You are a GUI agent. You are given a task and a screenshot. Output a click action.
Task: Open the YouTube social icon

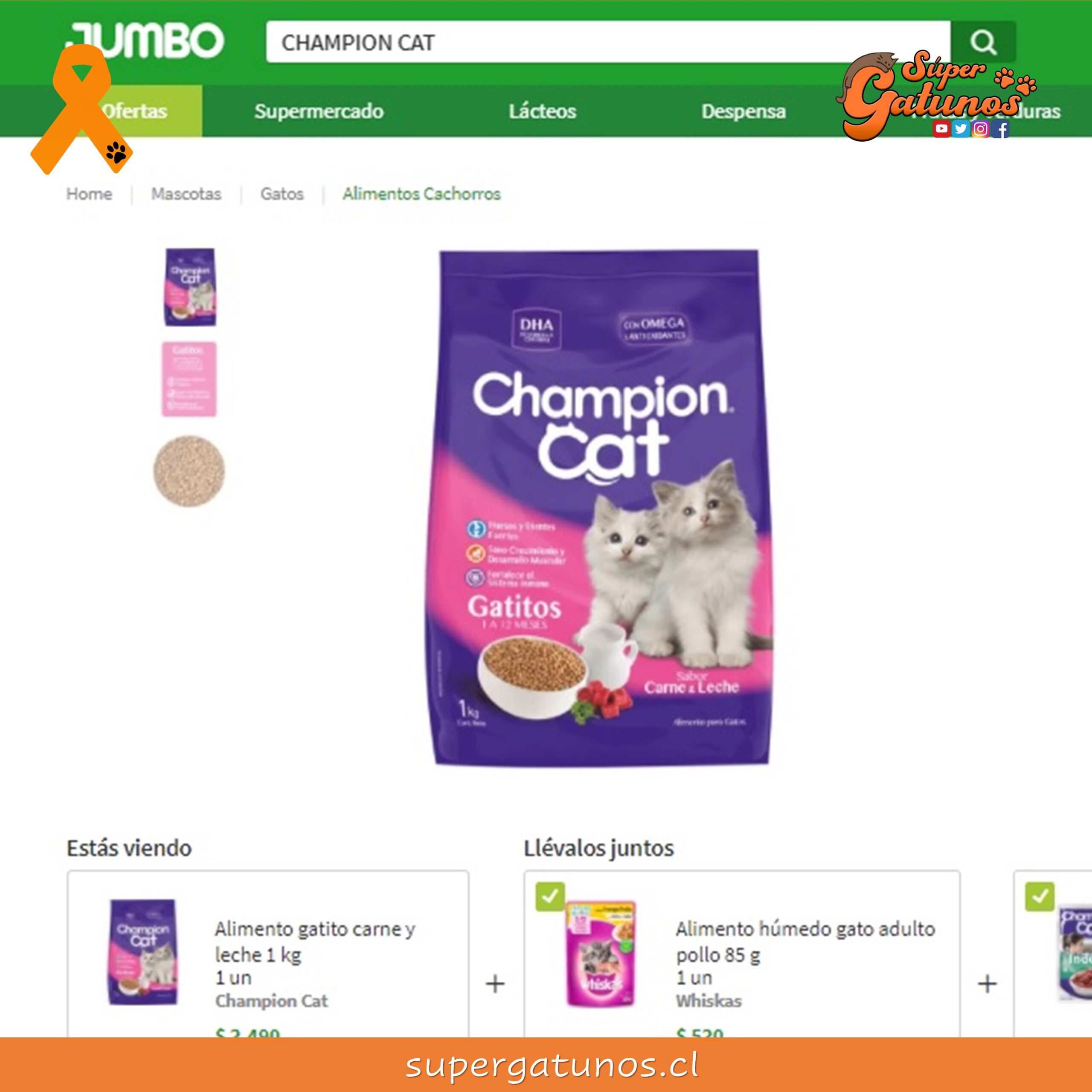[942, 129]
